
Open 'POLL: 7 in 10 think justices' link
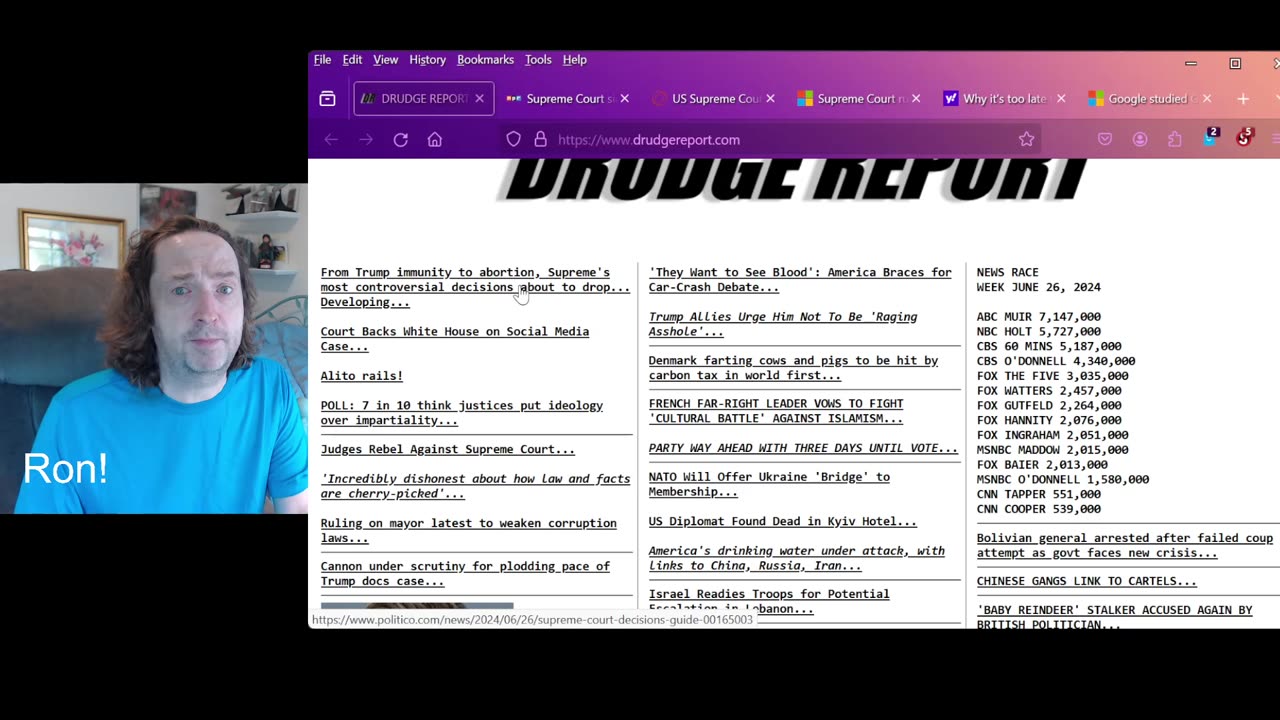click(461, 413)
